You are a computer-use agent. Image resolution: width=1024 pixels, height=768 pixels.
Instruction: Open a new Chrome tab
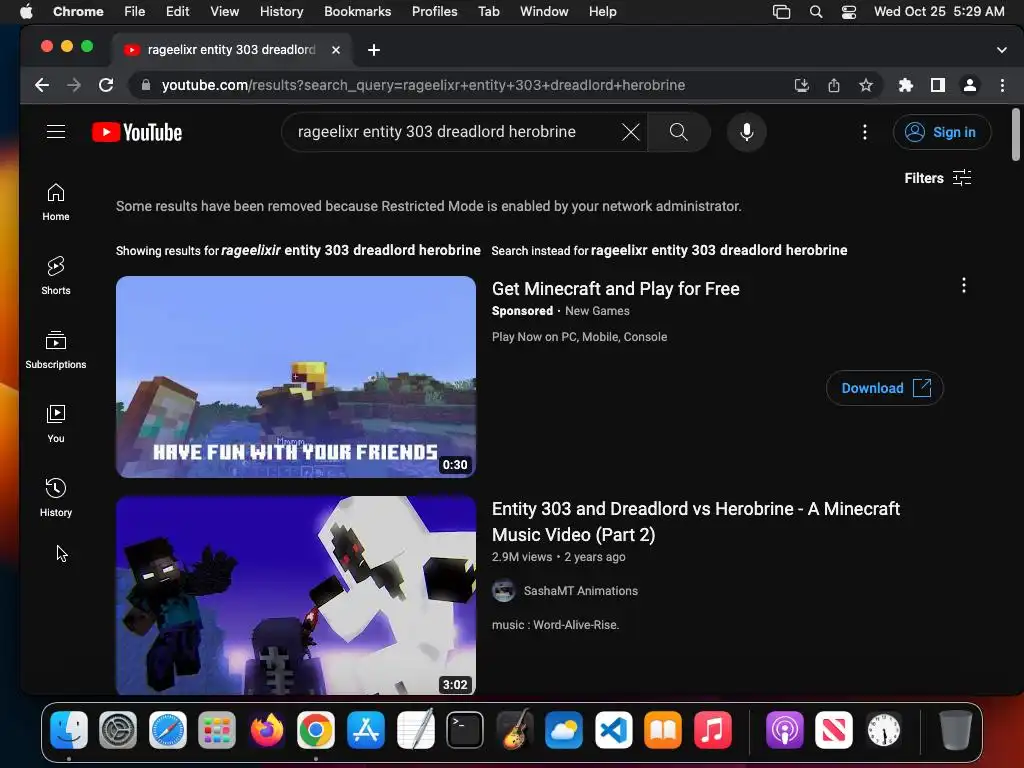pyautogui.click(x=374, y=50)
